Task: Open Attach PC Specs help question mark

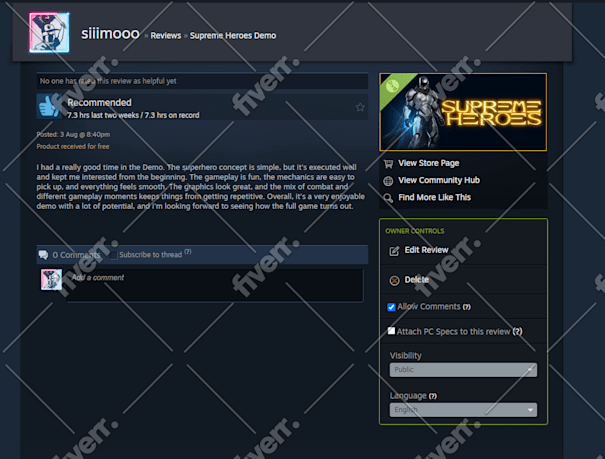Action: tap(517, 332)
